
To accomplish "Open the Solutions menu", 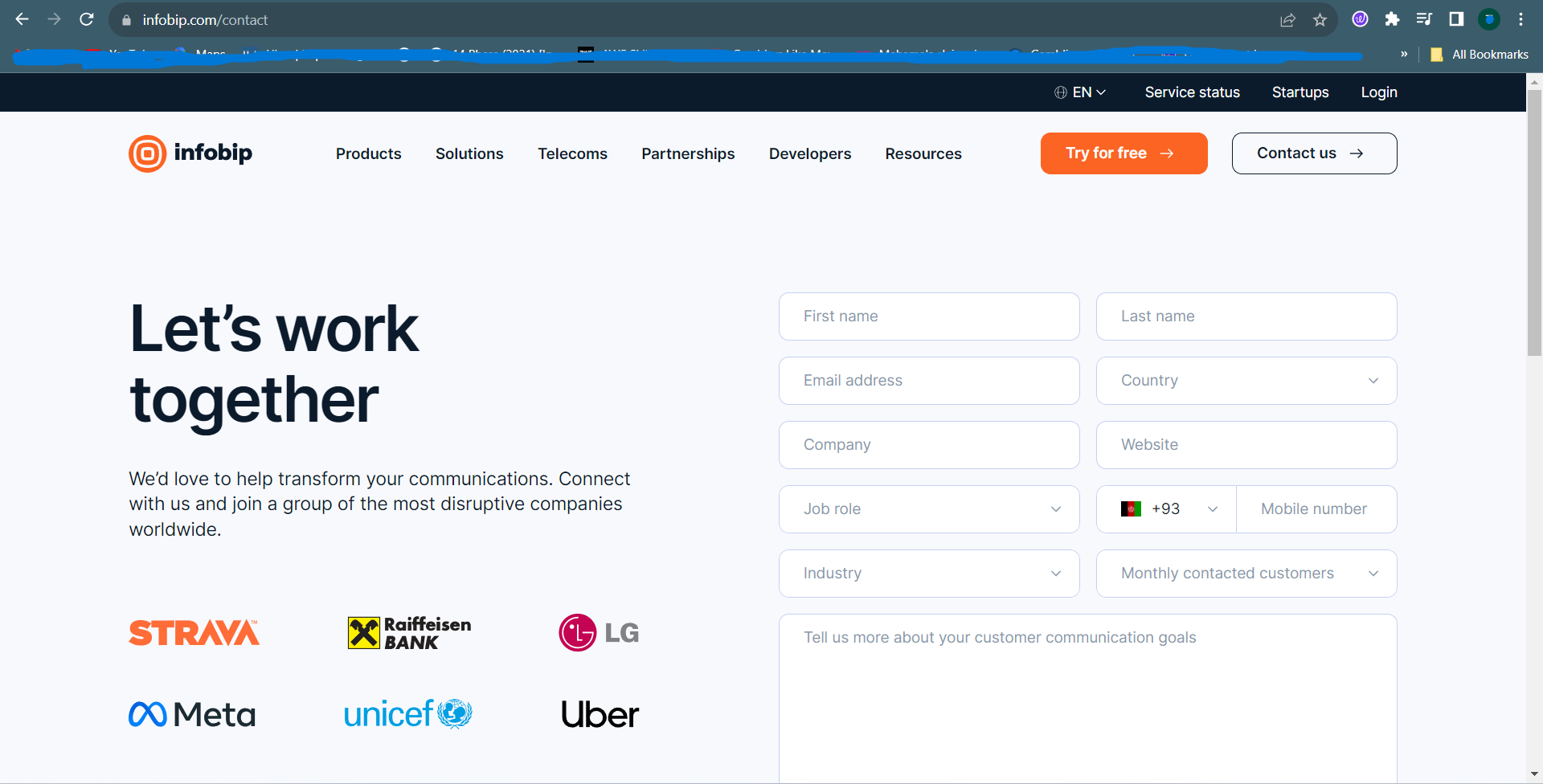I will coord(469,153).
